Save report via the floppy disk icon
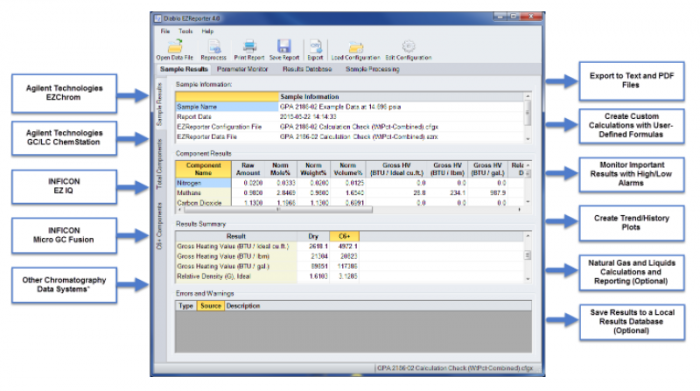700x391 pixels. click(x=284, y=46)
